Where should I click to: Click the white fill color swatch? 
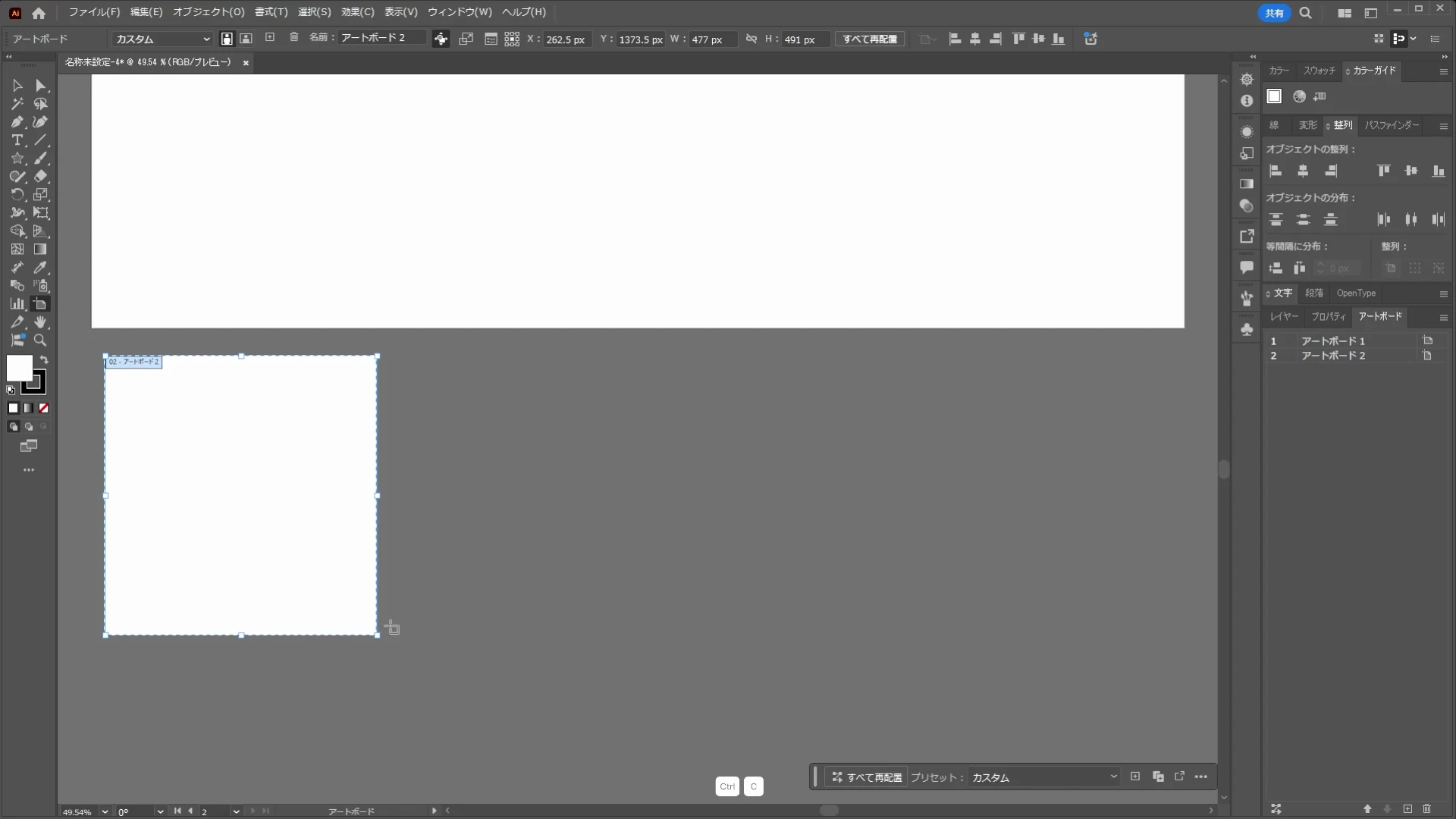point(19,368)
